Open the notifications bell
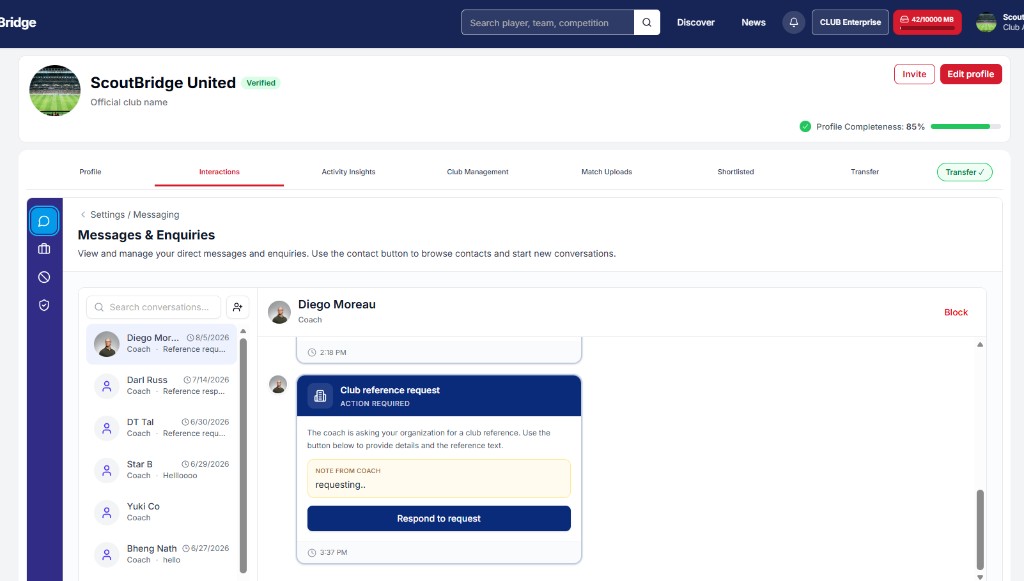Viewport: 1024px width, 581px height. 793,22
